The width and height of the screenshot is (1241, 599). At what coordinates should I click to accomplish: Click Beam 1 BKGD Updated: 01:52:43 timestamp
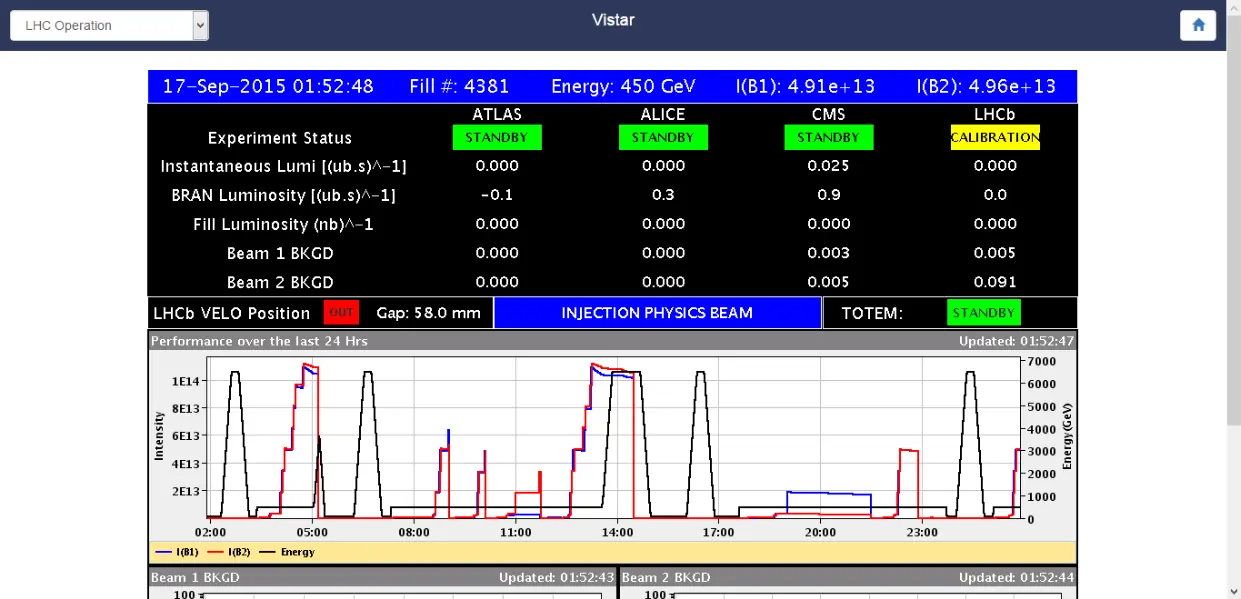click(557, 577)
